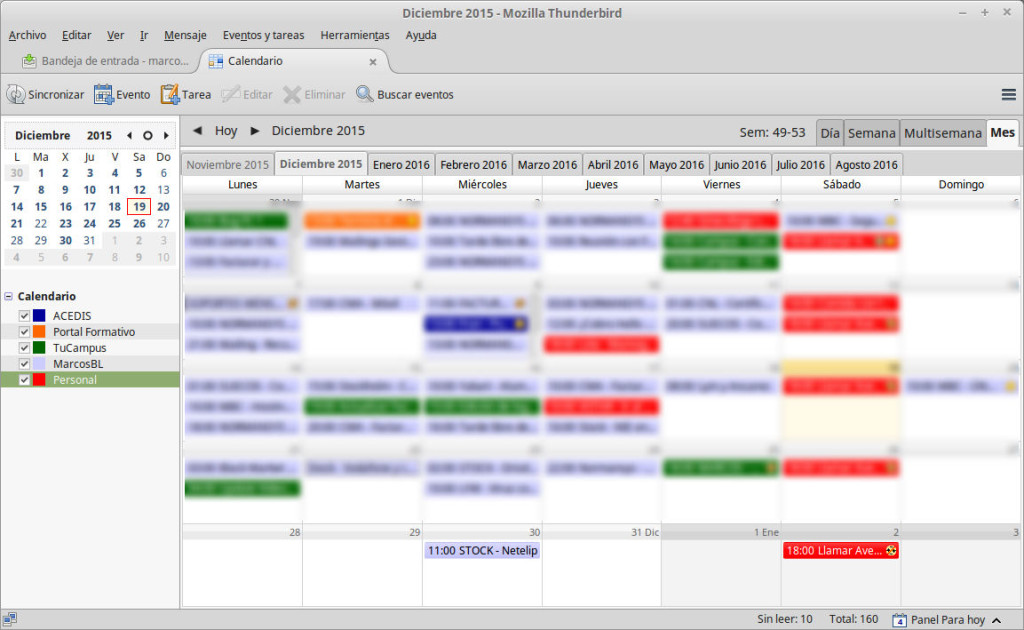Create a new event with Evento icon

(104, 95)
